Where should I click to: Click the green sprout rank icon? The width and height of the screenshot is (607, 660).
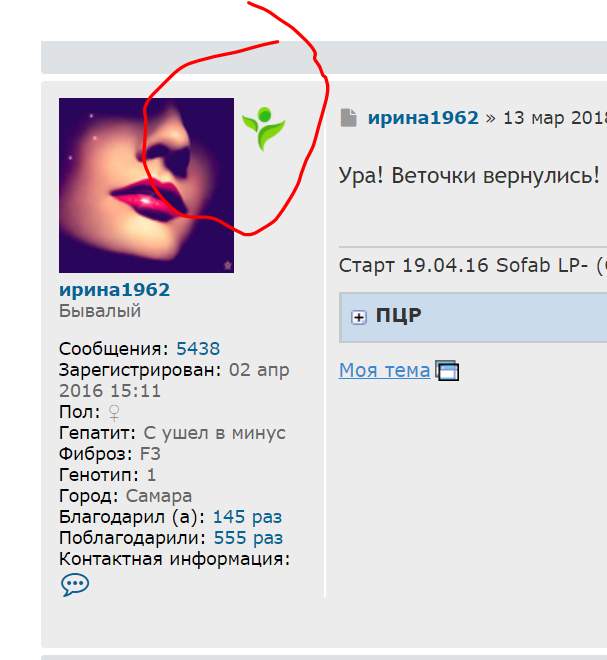[x=264, y=129]
